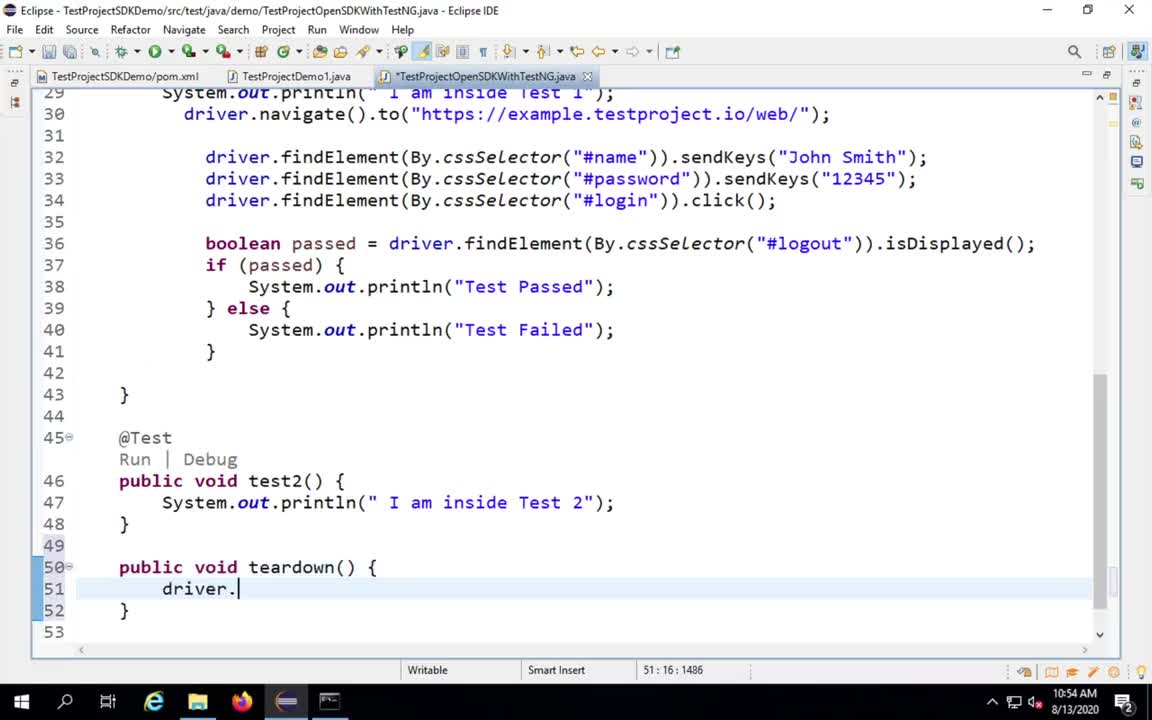
Task: Open the Window menu
Action: coord(359,29)
